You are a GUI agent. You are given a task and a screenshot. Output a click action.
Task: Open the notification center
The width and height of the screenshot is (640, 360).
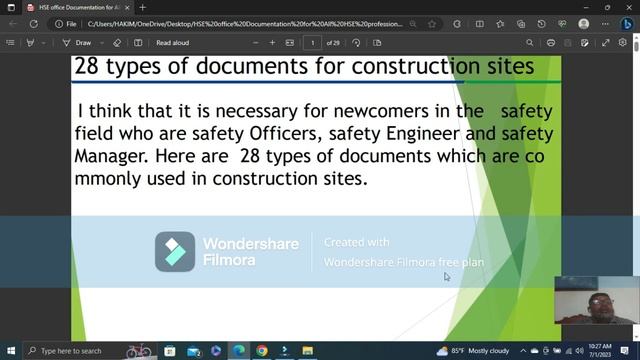click(x=624, y=351)
